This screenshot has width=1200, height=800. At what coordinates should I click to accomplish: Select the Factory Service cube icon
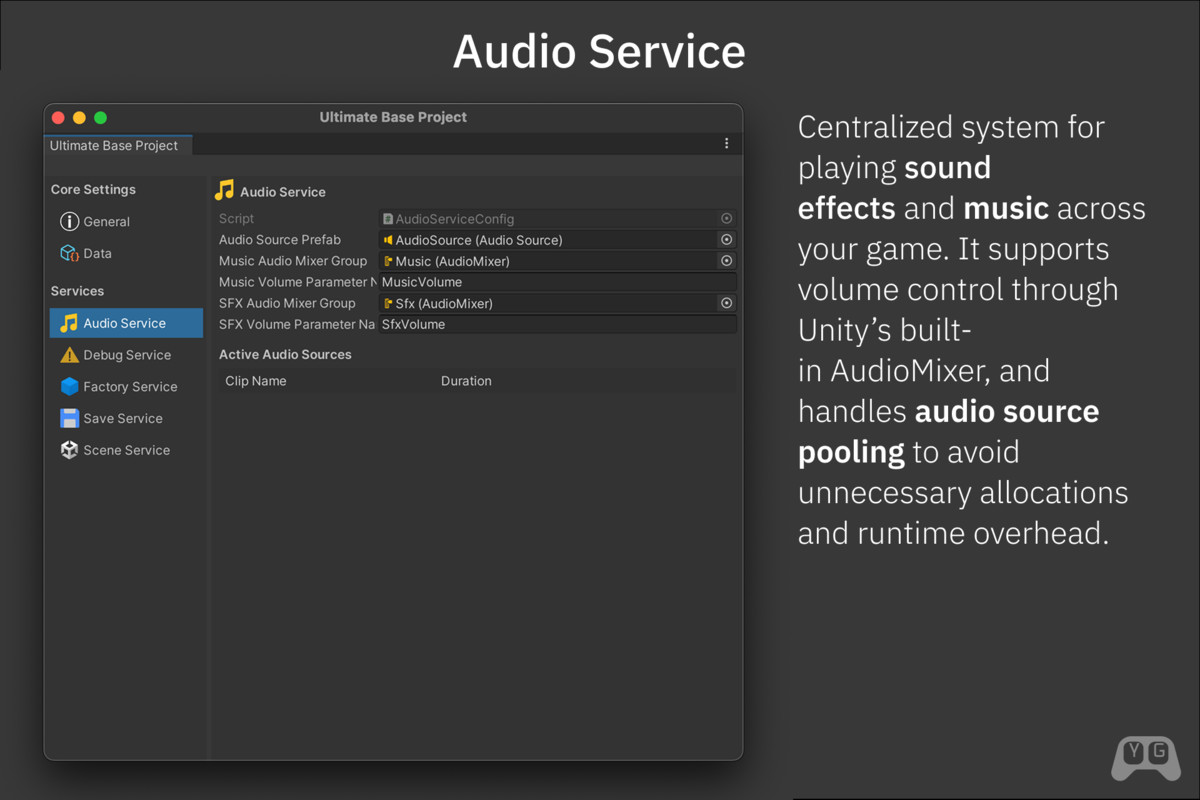pyautogui.click(x=69, y=387)
